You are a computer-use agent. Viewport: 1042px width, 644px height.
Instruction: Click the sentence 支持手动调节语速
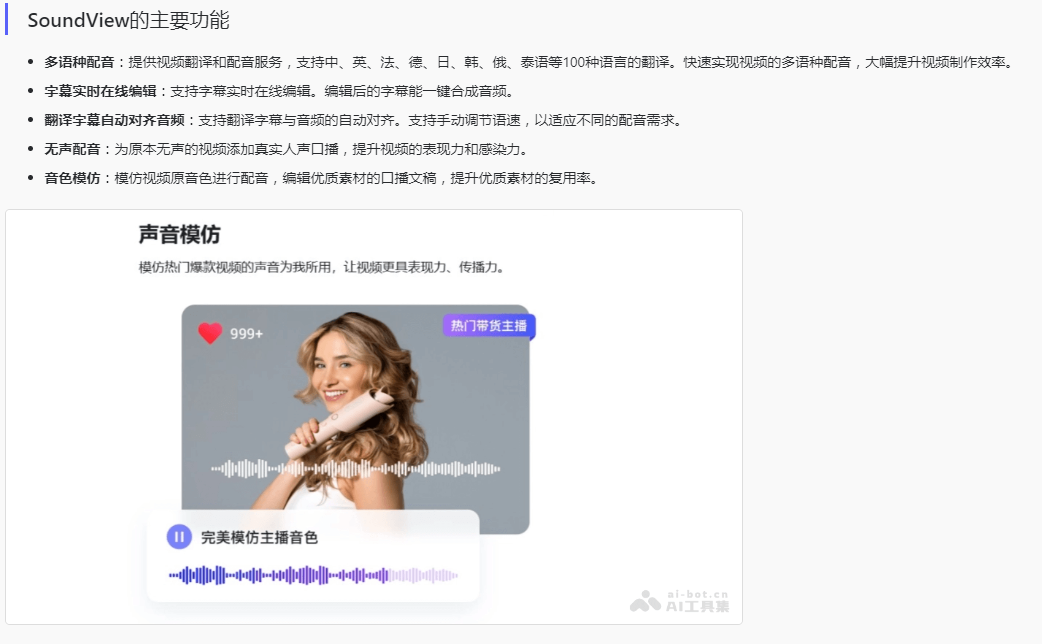464,120
